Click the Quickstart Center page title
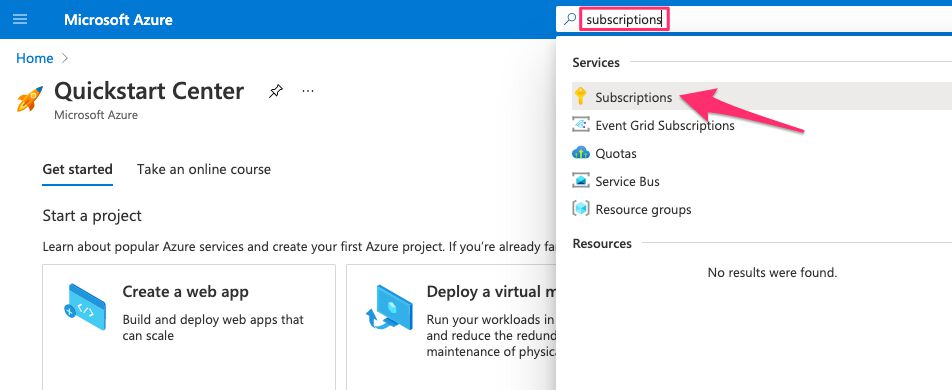The image size is (952, 390). (149, 91)
